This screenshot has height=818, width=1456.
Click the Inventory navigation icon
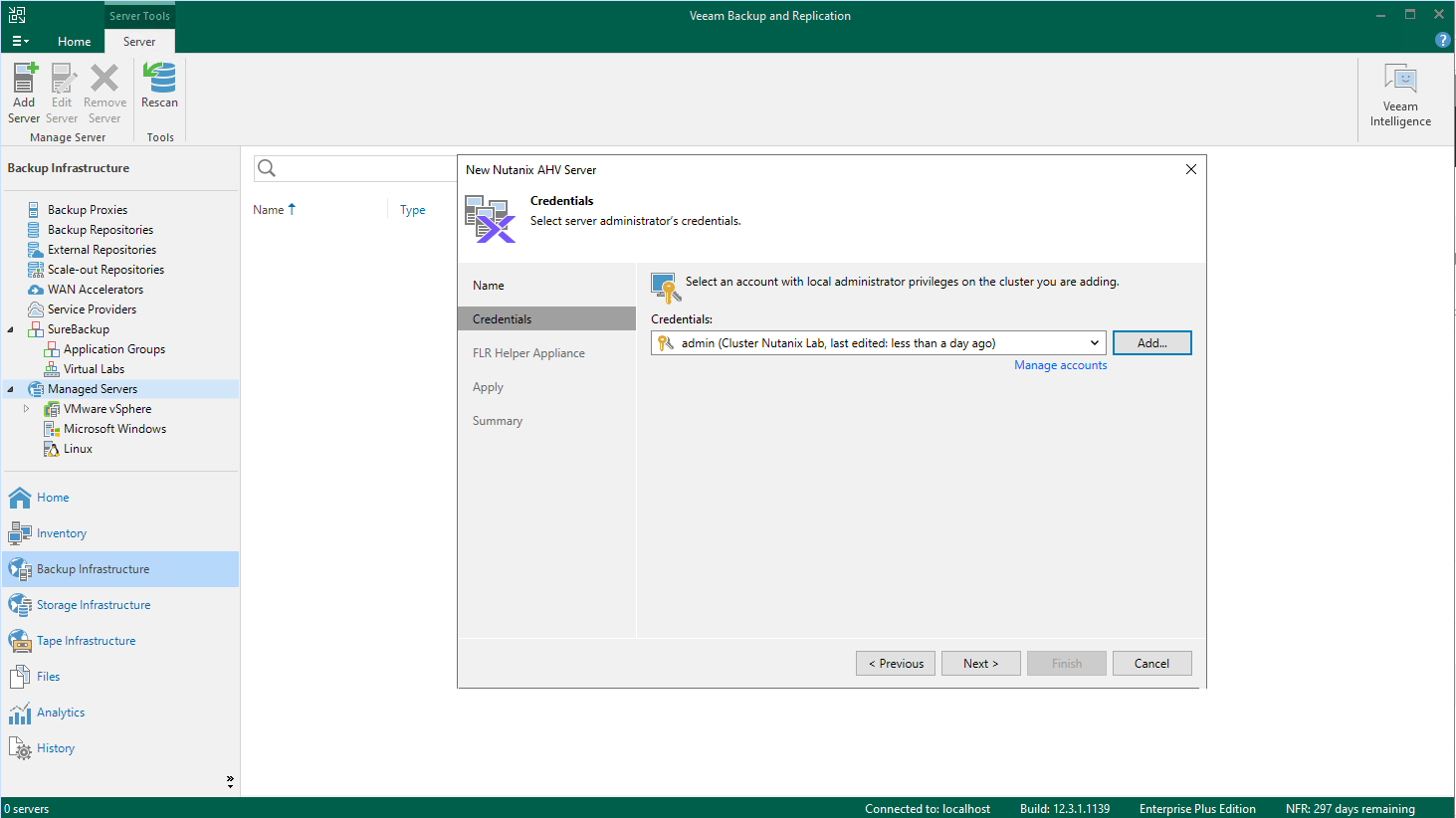20,533
